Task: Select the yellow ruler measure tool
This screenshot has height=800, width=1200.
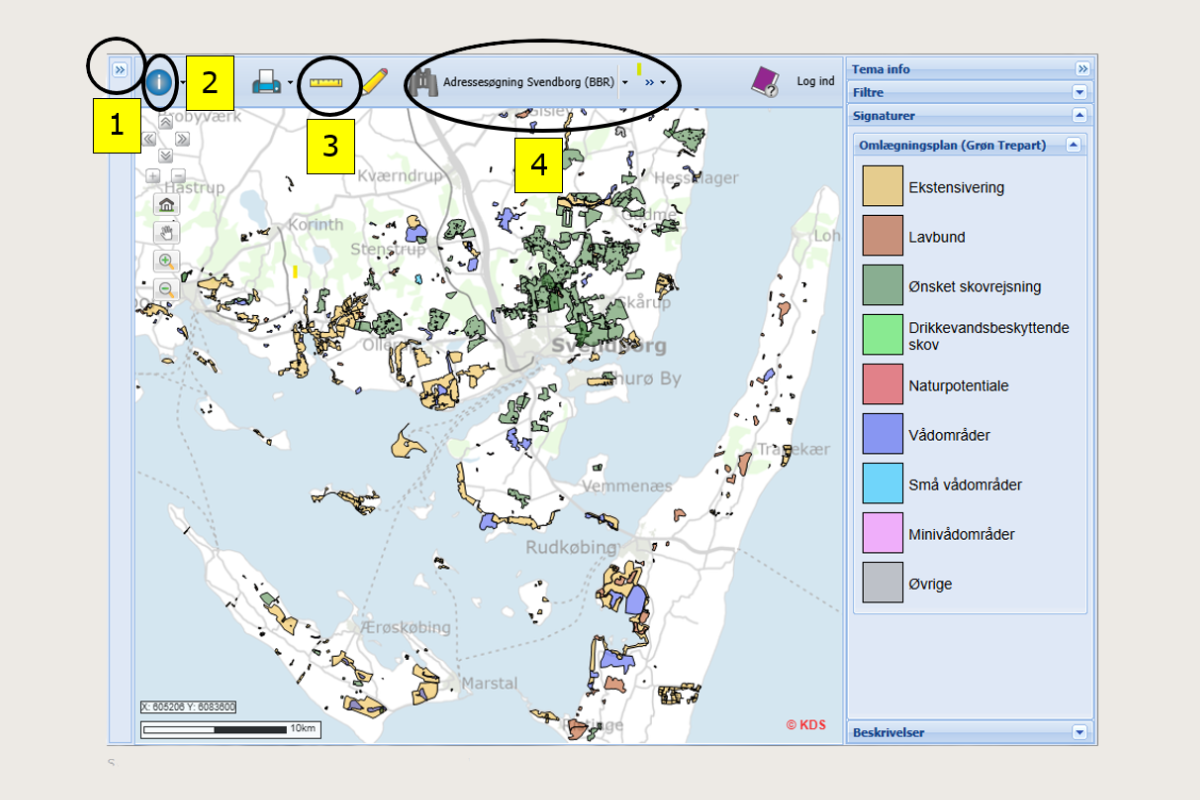Action: [x=326, y=83]
